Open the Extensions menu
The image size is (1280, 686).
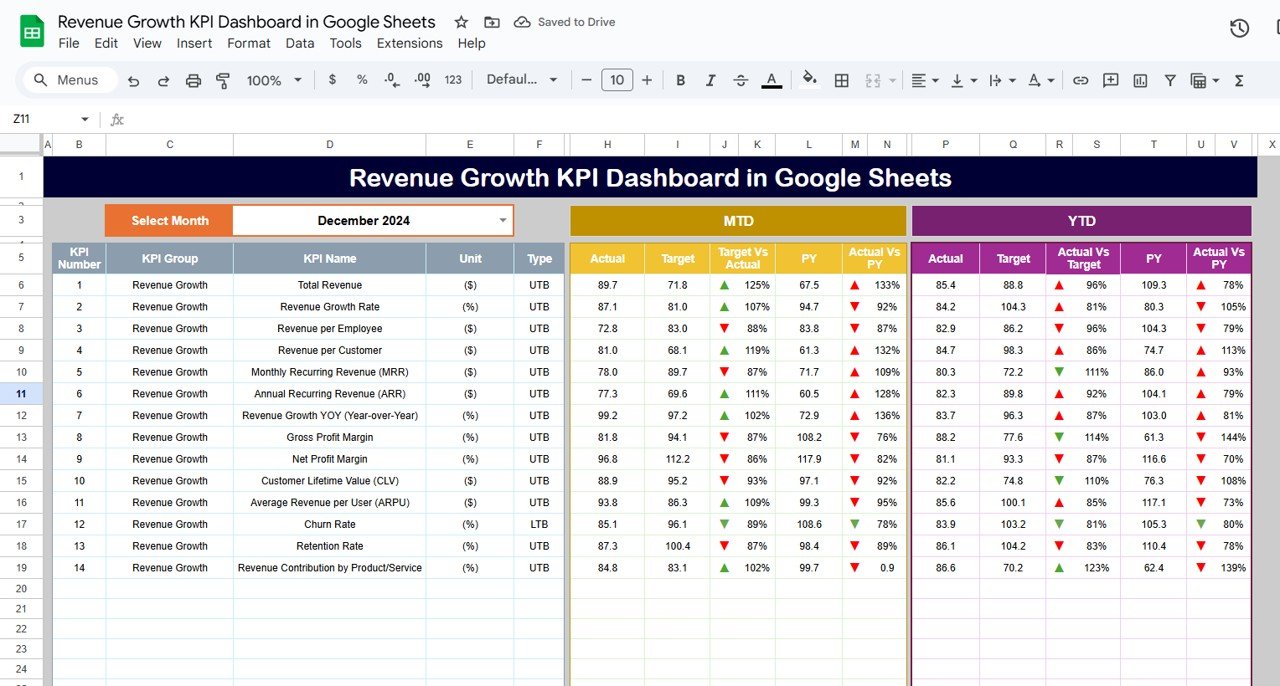click(409, 43)
